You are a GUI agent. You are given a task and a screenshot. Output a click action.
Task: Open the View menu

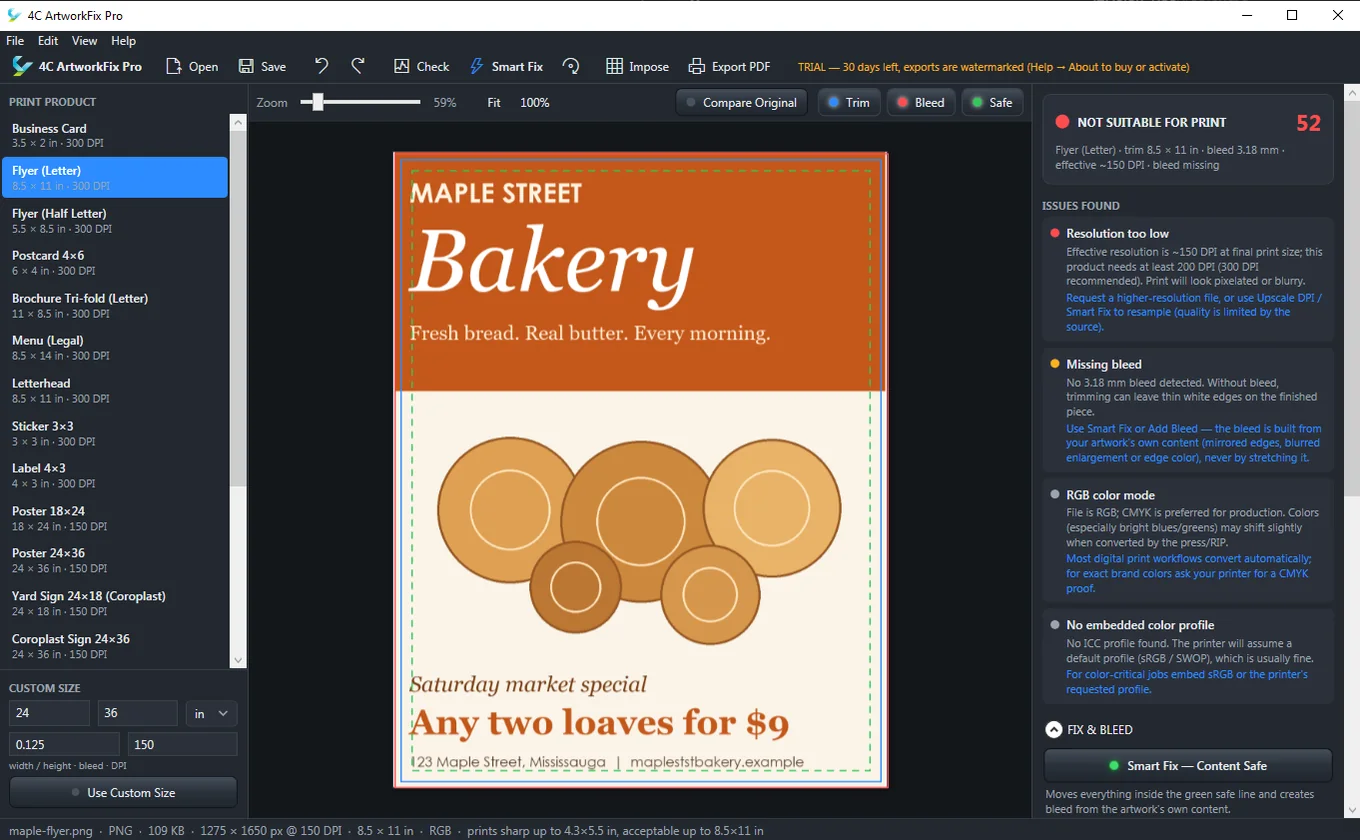pyautogui.click(x=85, y=41)
